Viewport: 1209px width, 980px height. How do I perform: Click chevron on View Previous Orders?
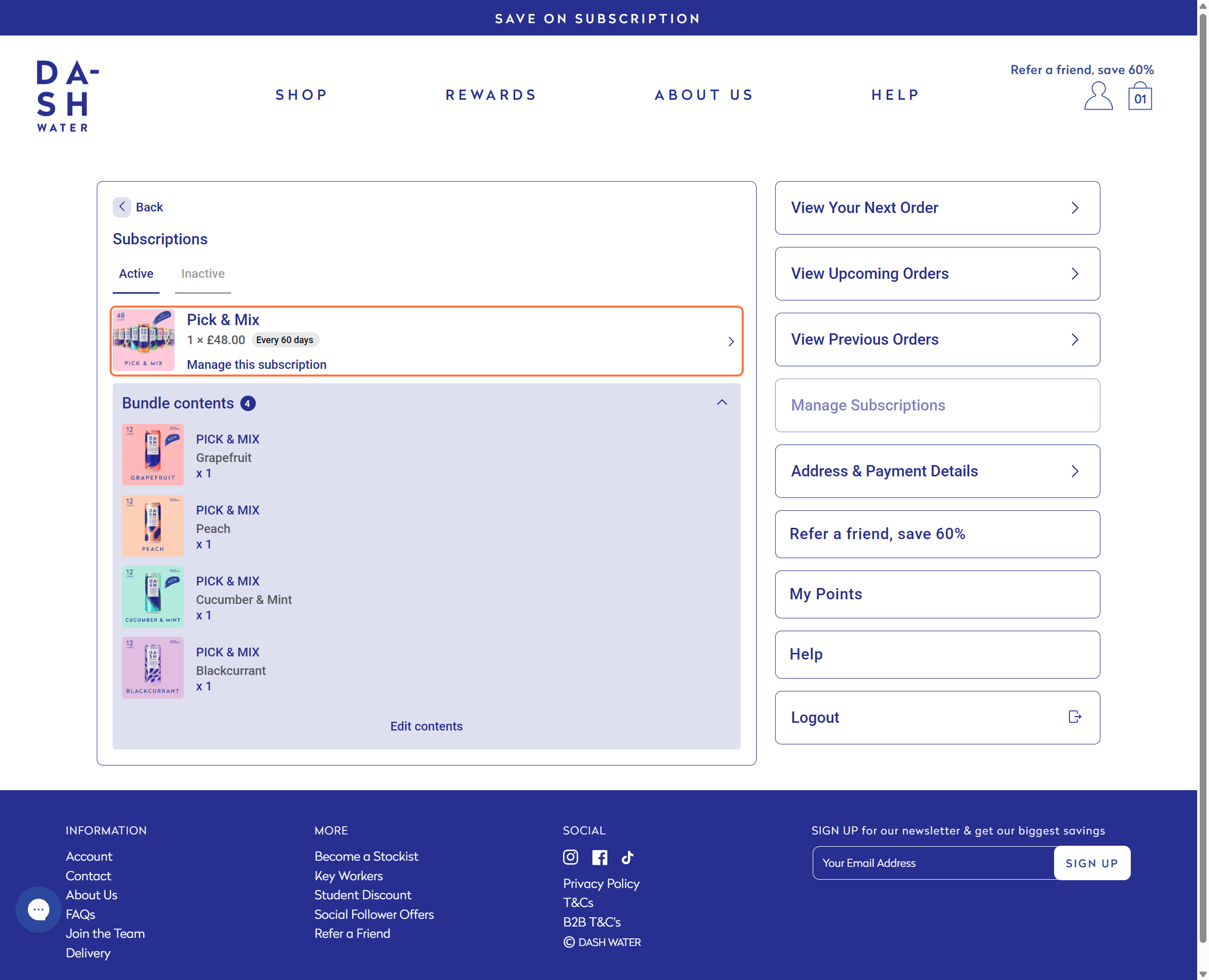point(1075,340)
